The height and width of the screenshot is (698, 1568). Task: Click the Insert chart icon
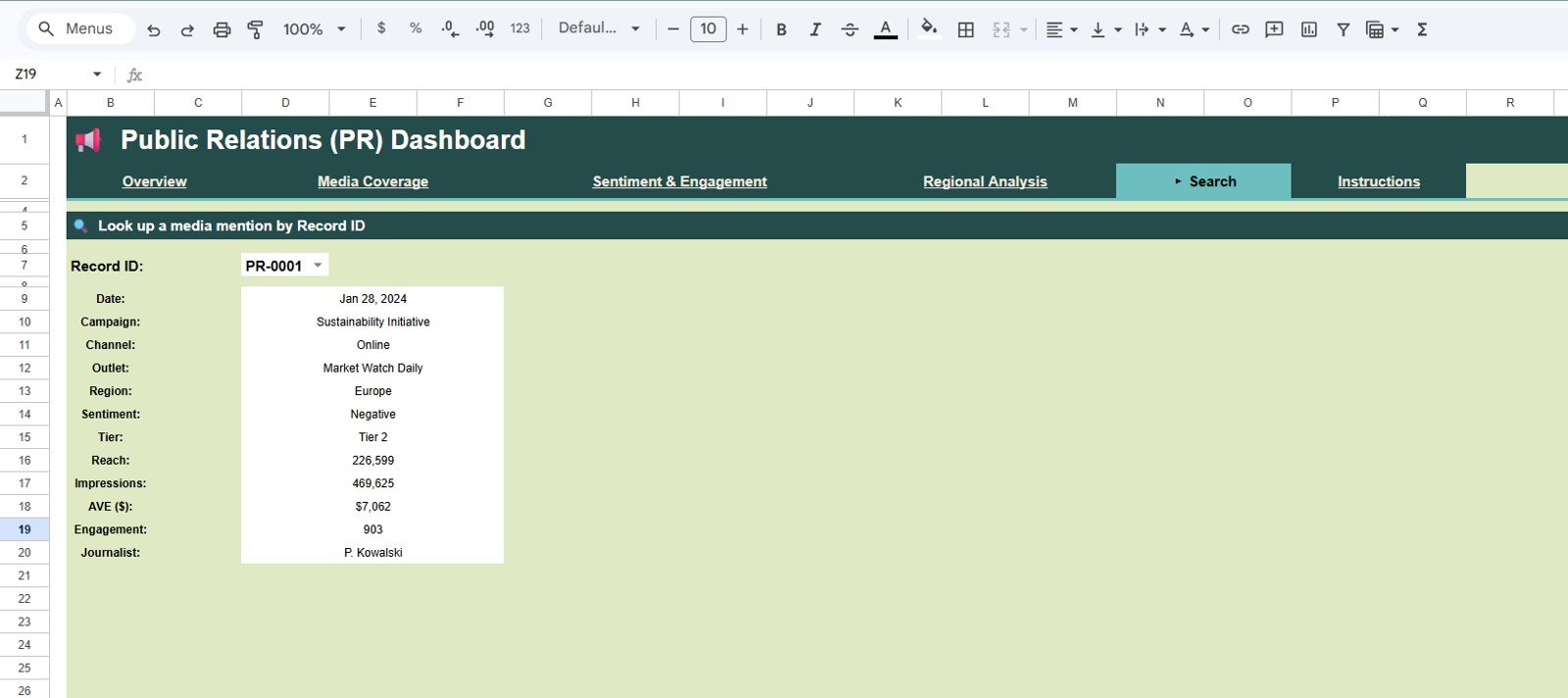click(1308, 29)
